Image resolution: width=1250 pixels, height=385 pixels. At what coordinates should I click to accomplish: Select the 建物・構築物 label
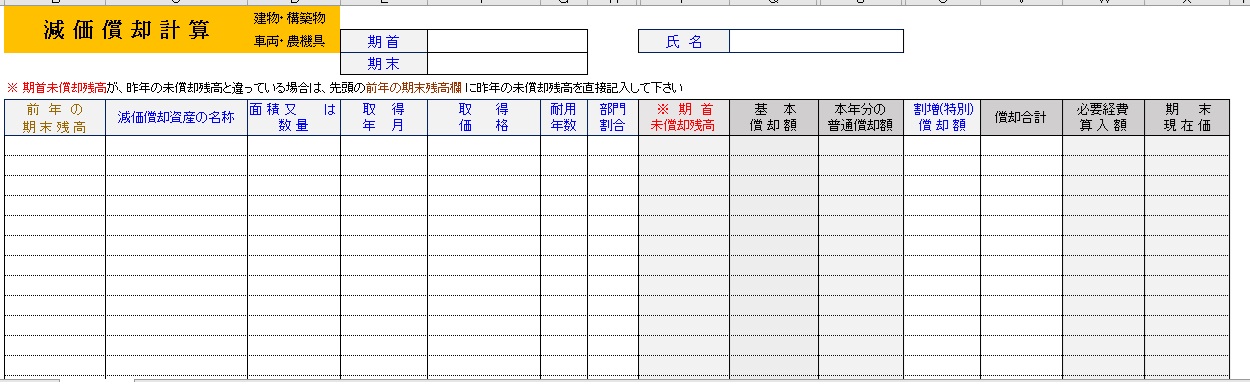tap(290, 19)
